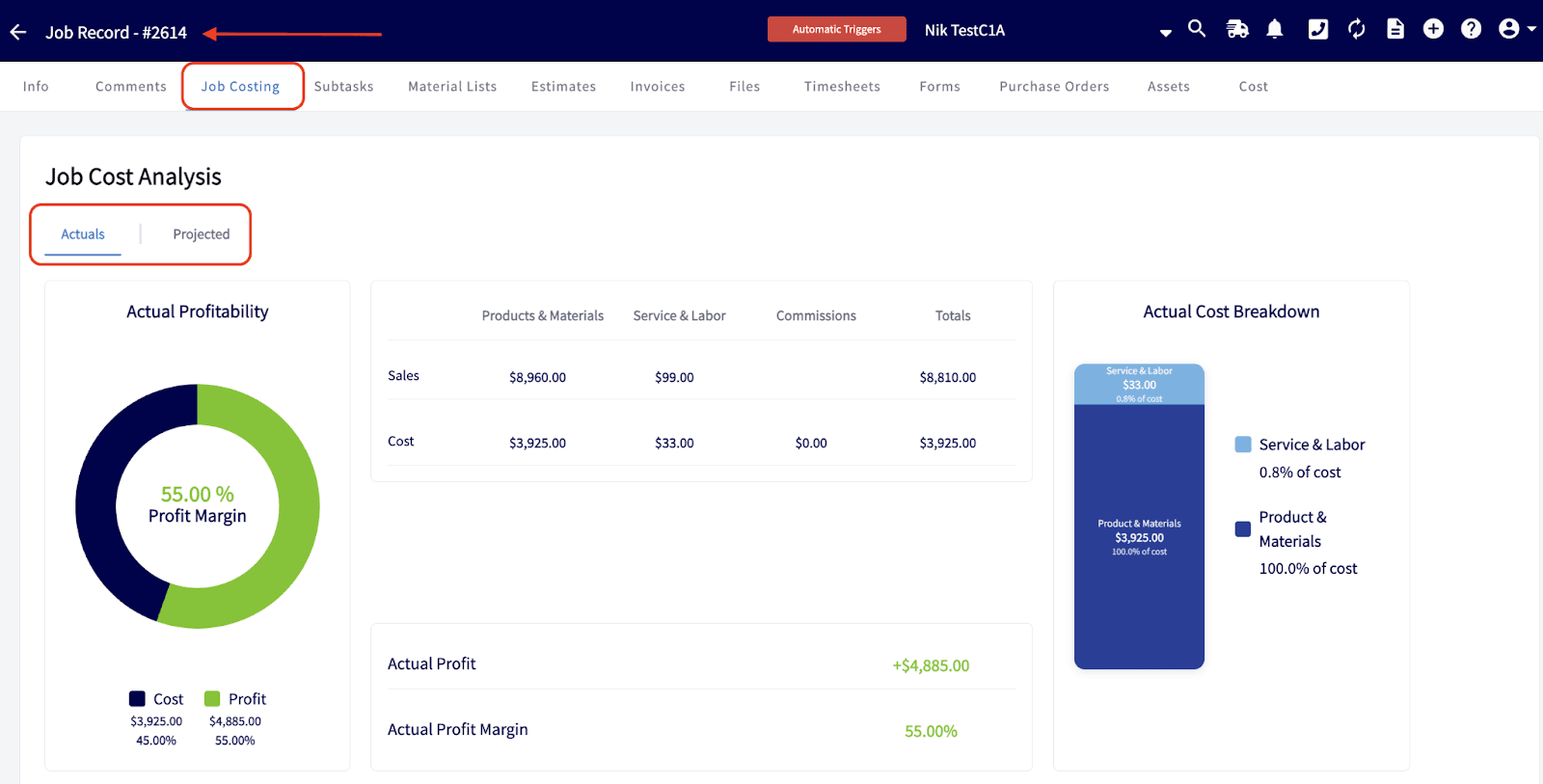This screenshot has height=784, width=1543.
Task: Click the green Profit legend swatch
Action: coord(212,699)
